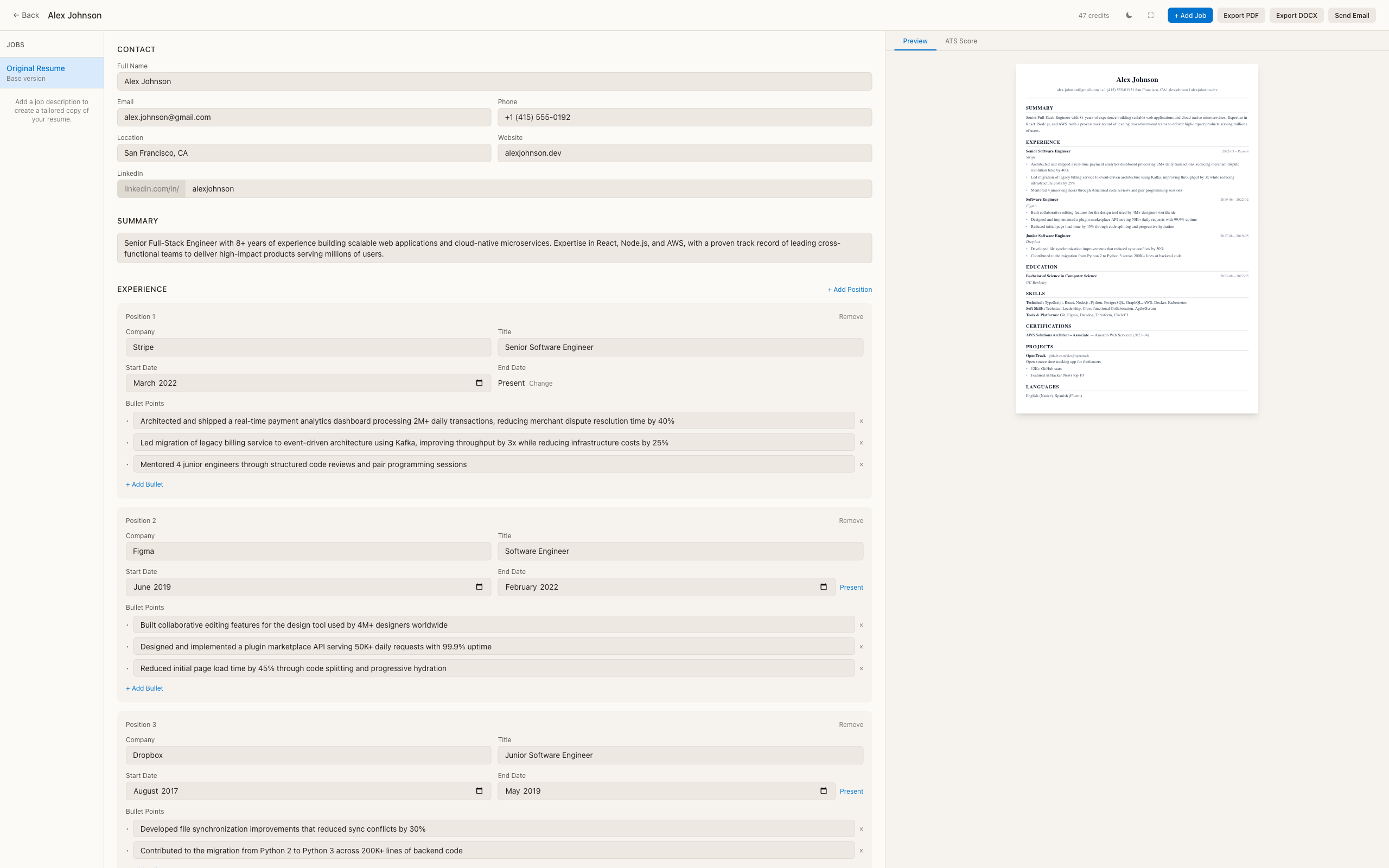The height and width of the screenshot is (868, 1389).
Task: Click the Add Job button
Action: [x=1190, y=16]
